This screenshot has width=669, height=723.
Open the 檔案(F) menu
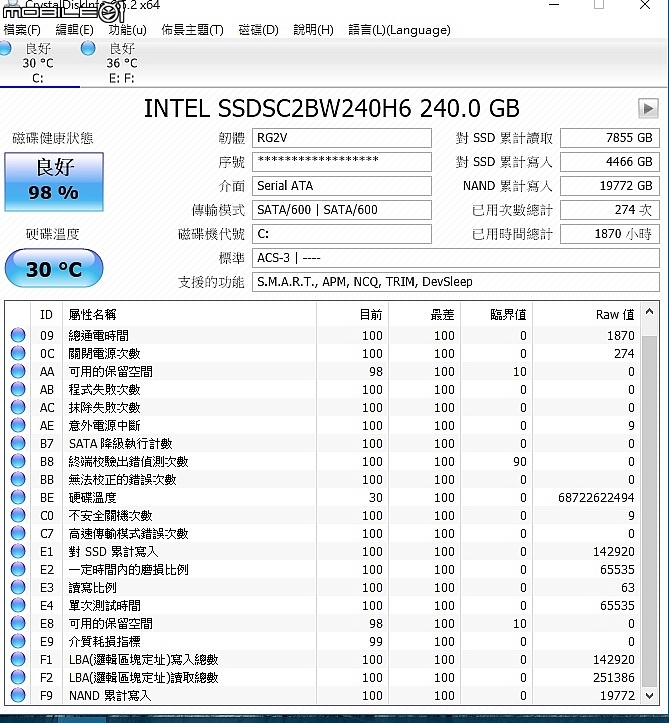(x=22, y=30)
